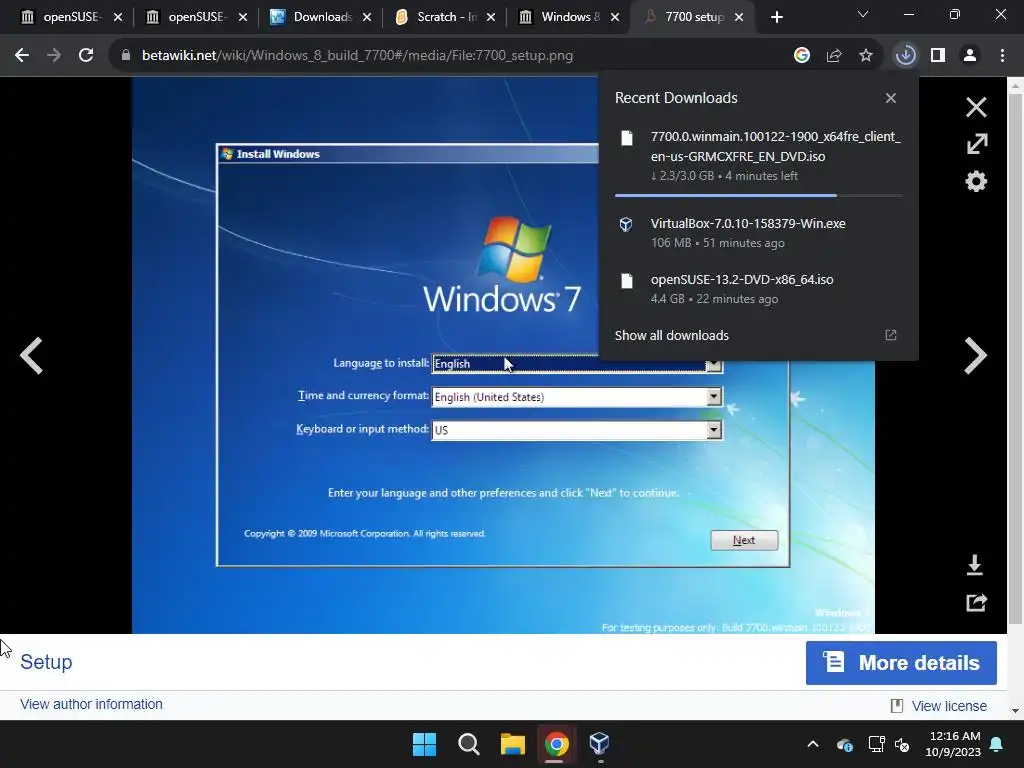Open File Explorer from the taskbar
This screenshot has height=768, width=1024.
coord(513,744)
